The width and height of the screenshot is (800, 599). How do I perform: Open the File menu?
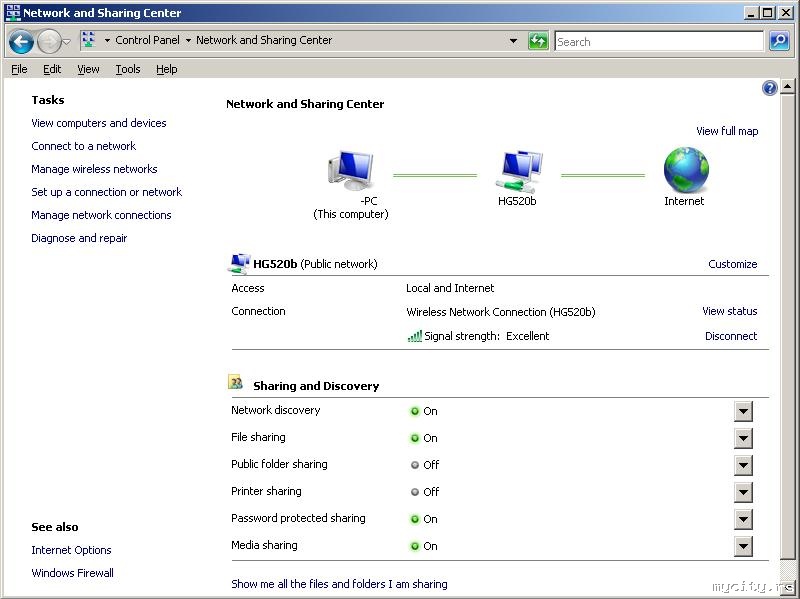[19, 69]
